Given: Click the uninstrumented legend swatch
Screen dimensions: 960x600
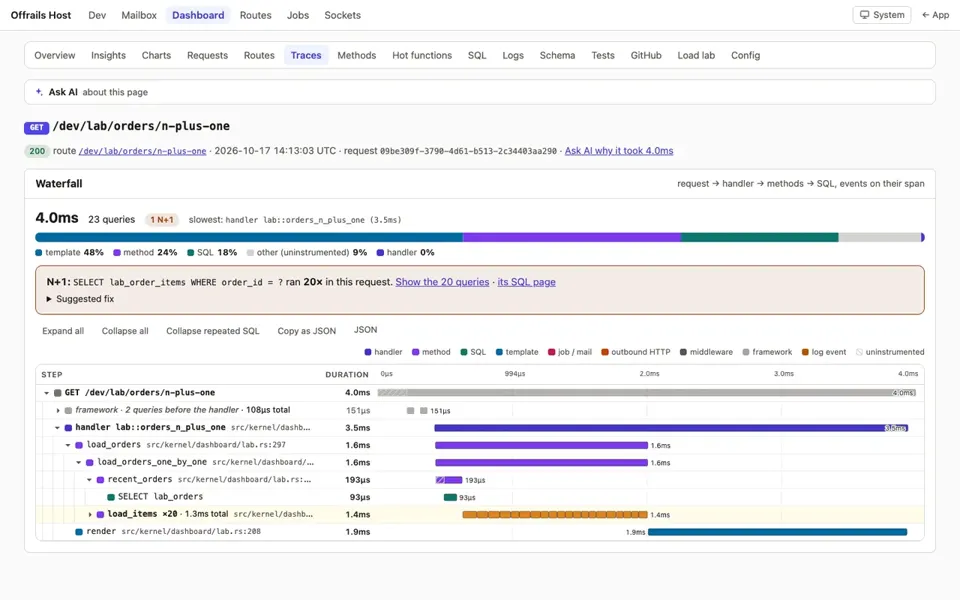Looking at the screenshot, I should coord(859,352).
